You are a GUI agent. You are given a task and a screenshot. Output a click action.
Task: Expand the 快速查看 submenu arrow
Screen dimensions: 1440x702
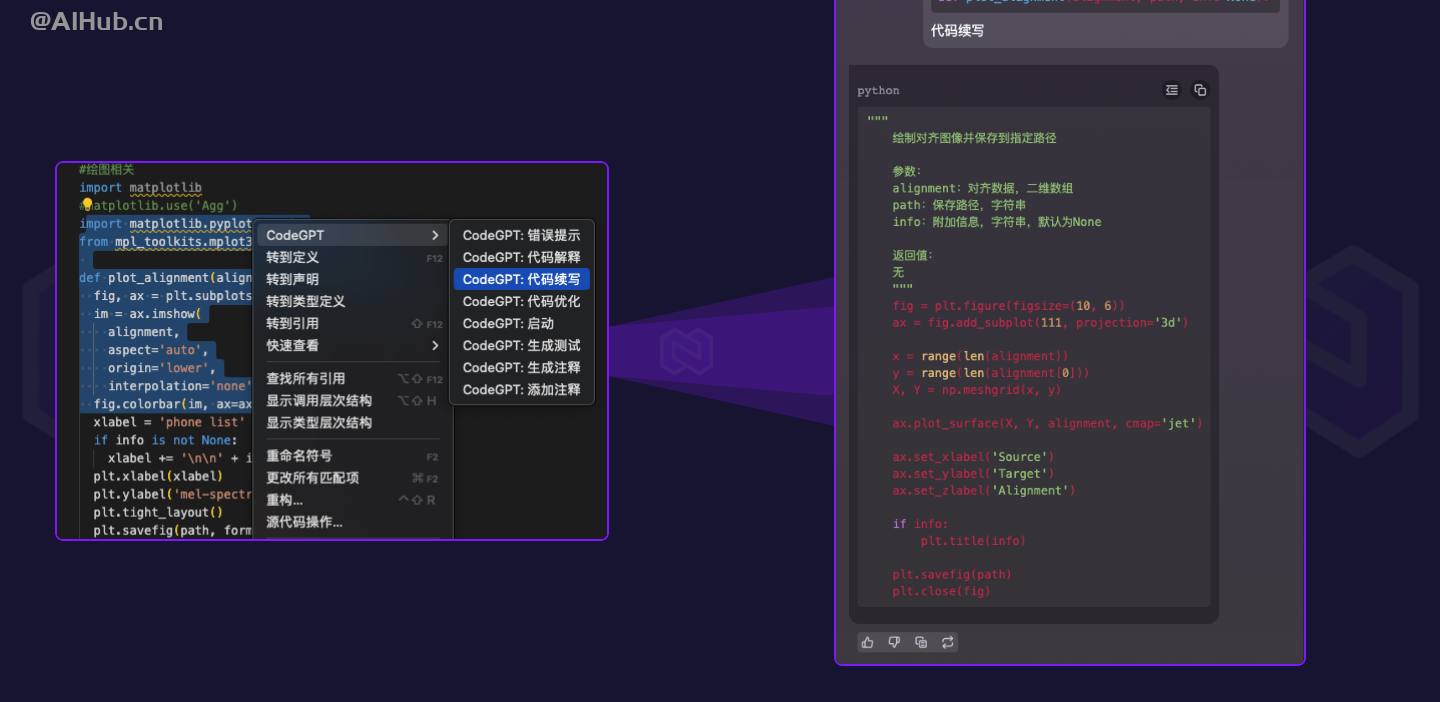(435, 345)
